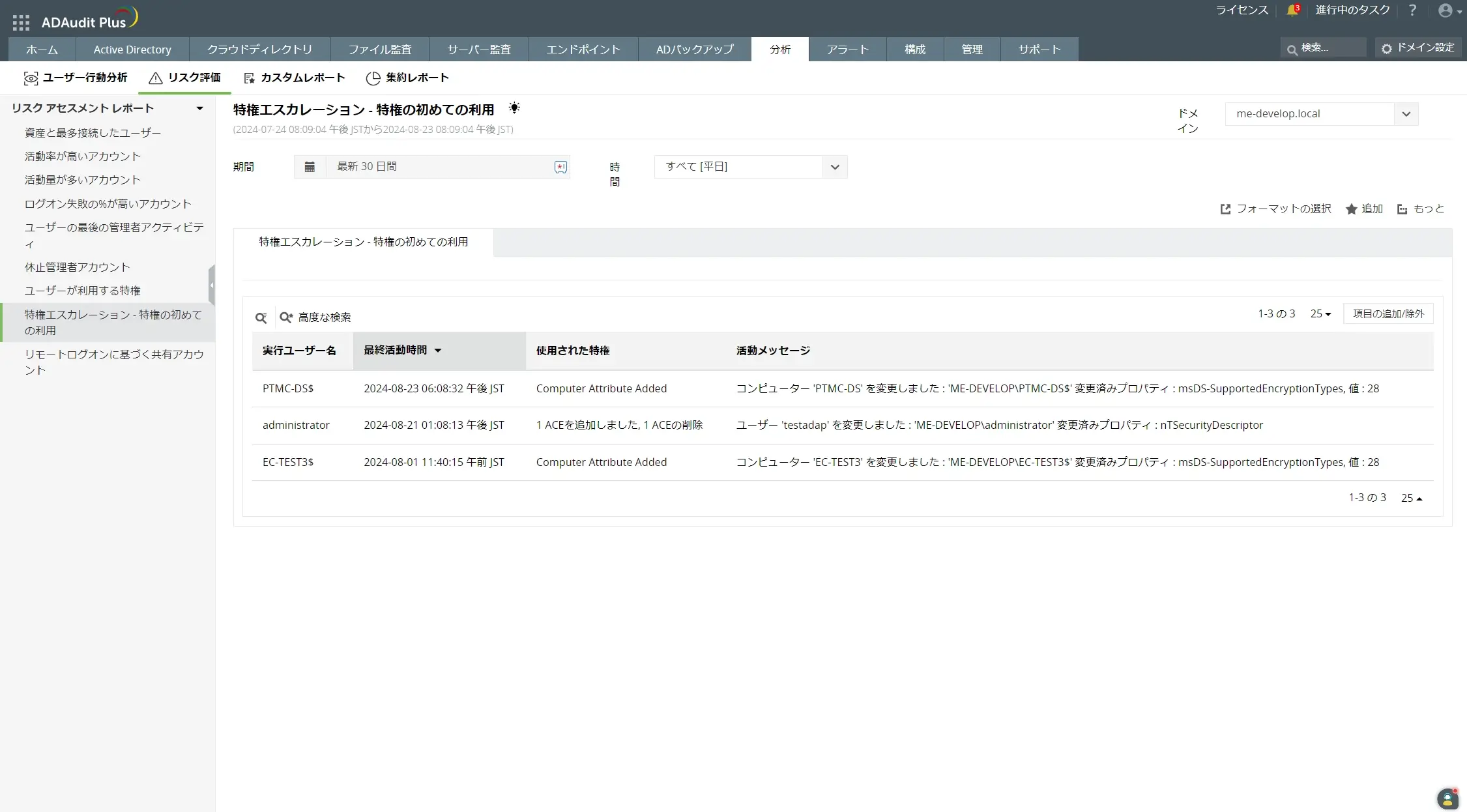Click the PTMC-DS$ user cell
This screenshot has width=1467, height=812.
point(288,388)
